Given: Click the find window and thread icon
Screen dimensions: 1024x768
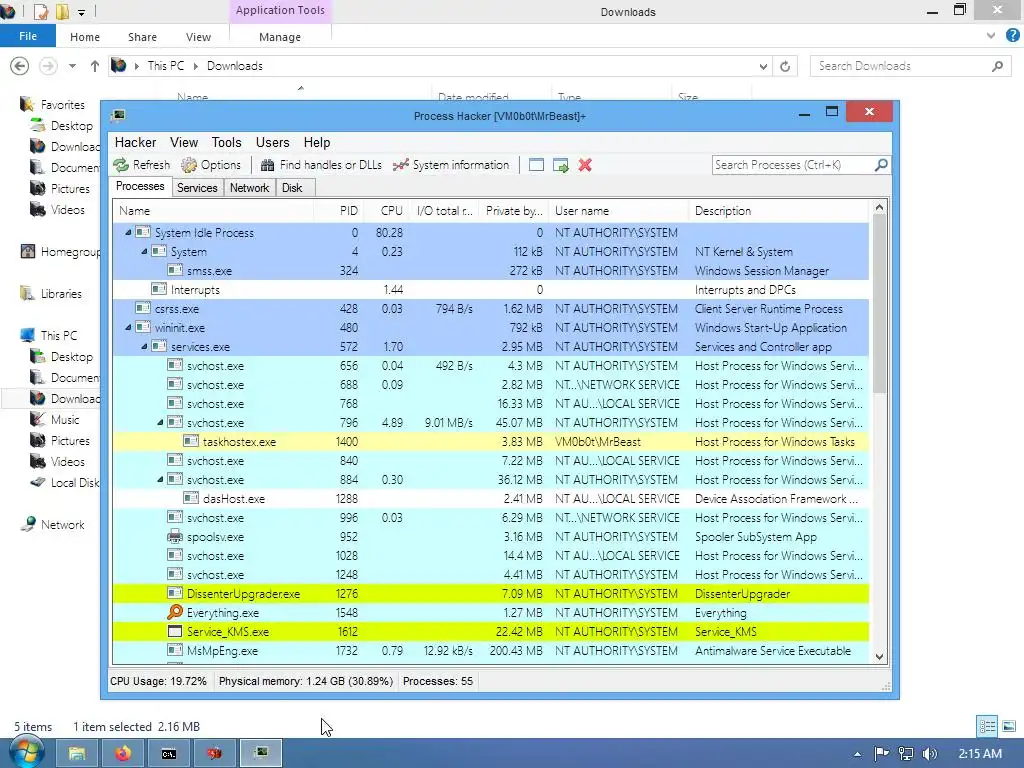Looking at the screenshot, I should coord(560,165).
